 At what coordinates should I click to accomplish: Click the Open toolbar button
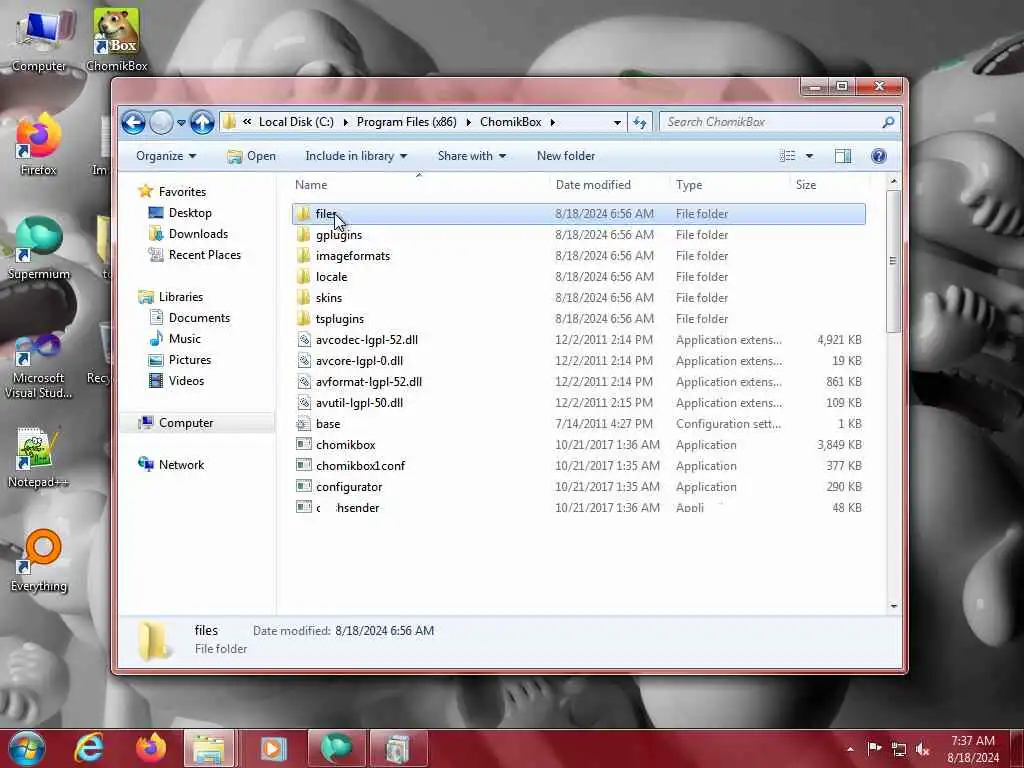pos(251,156)
